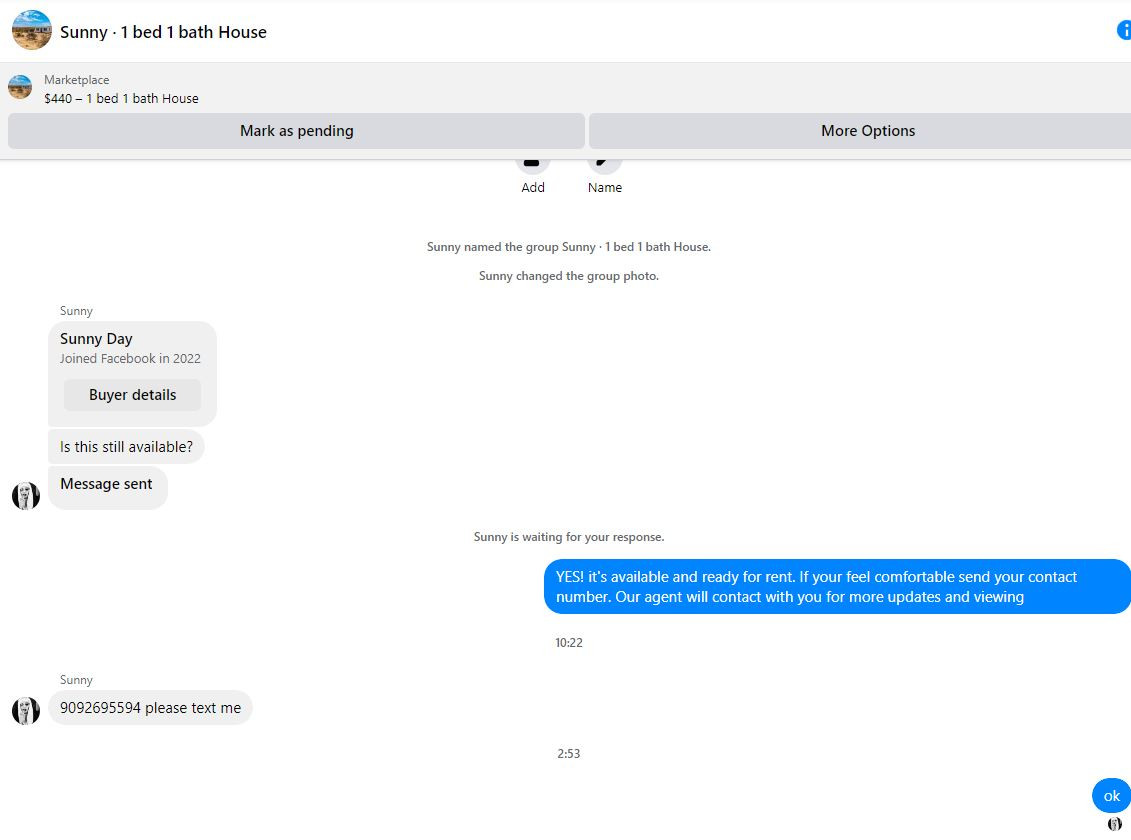
Task: Click the 9092695594 please text me message
Action: click(150, 708)
